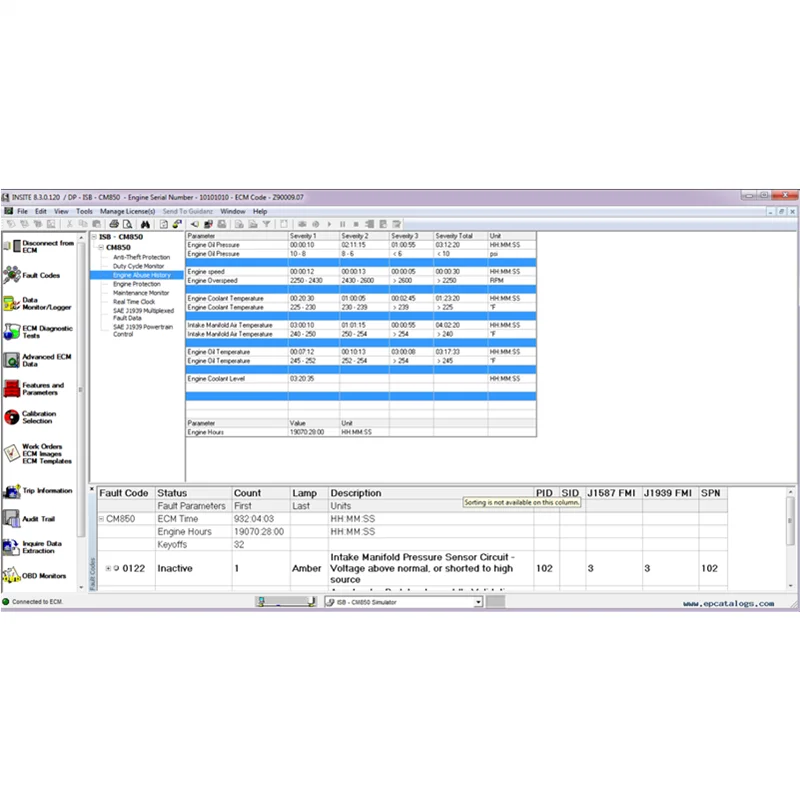The image size is (800, 800).
Task: Select Engine Abuse History tree item
Action: click(141, 275)
